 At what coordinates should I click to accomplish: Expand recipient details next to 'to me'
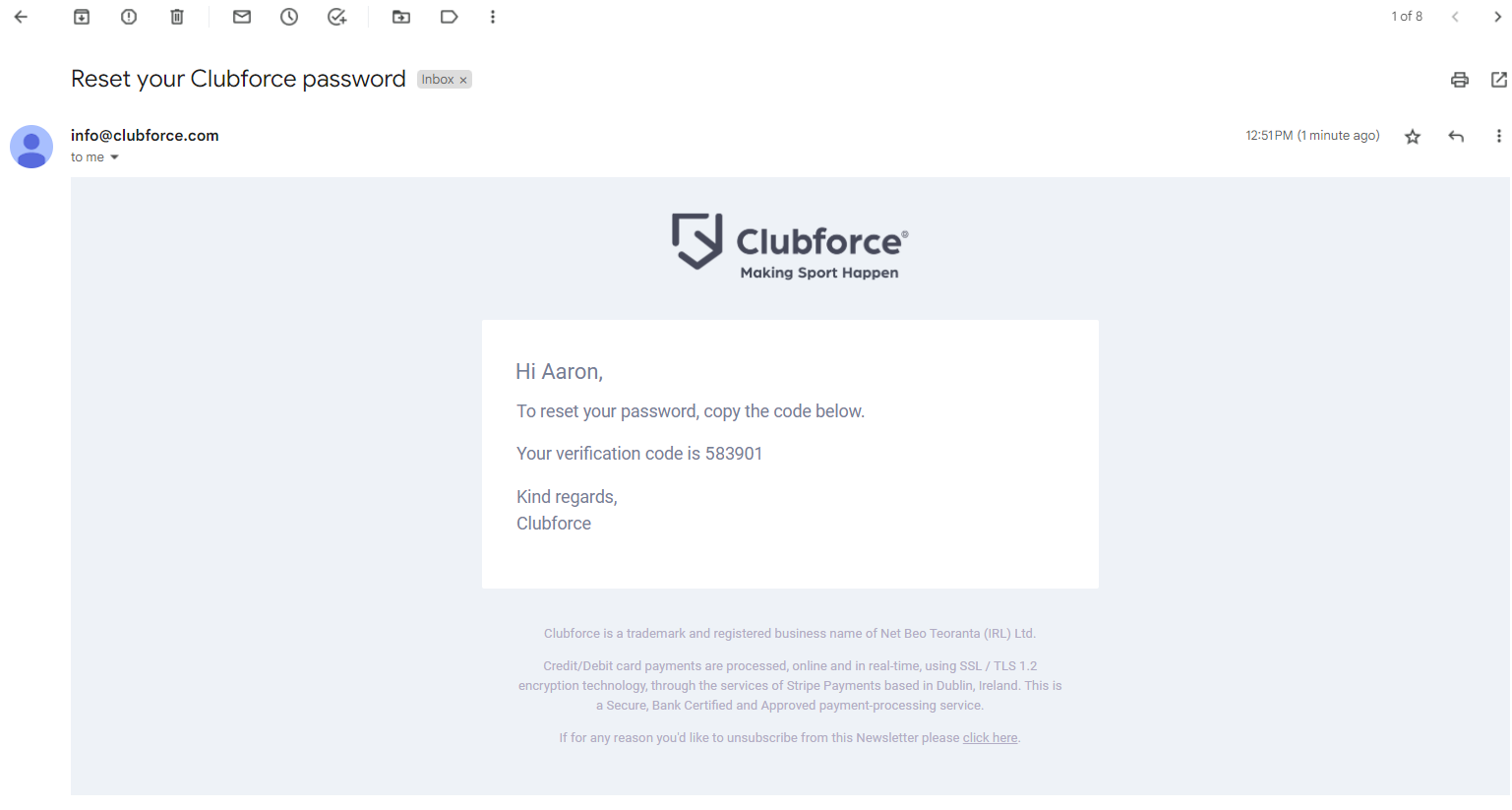(x=114, y=157)
